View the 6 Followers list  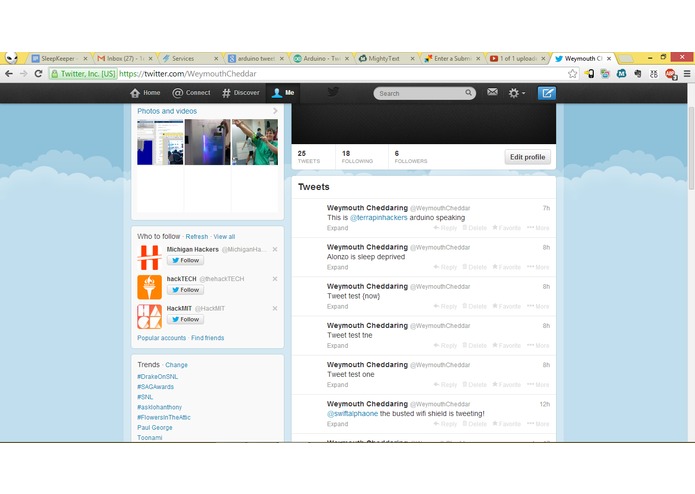411,157
